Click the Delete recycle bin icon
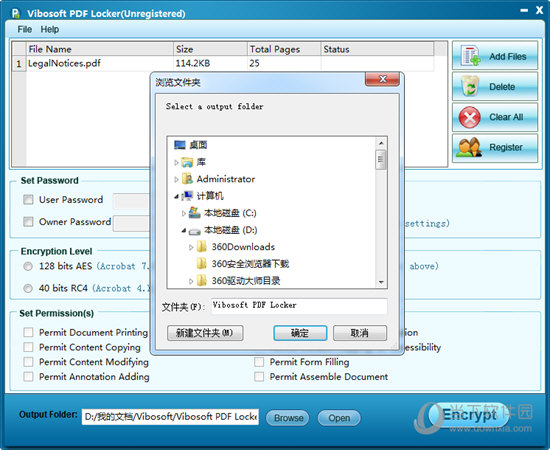Image resolution: width=550 pixels, height=450 pixels. (x=470, y=86)
